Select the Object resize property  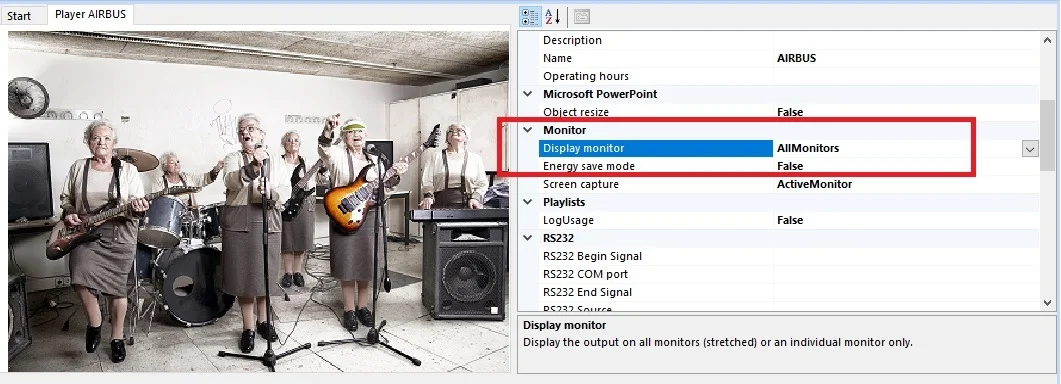[576, 112]
